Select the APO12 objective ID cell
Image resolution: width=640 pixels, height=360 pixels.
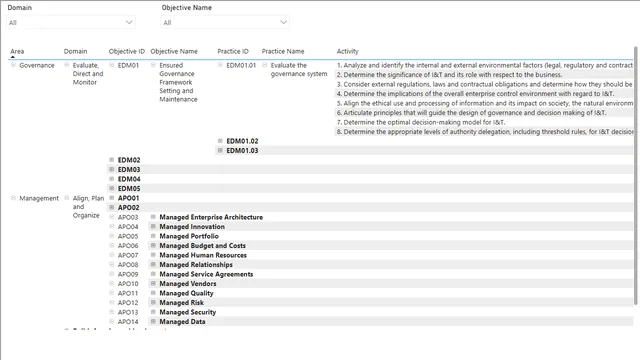[128, 302]
